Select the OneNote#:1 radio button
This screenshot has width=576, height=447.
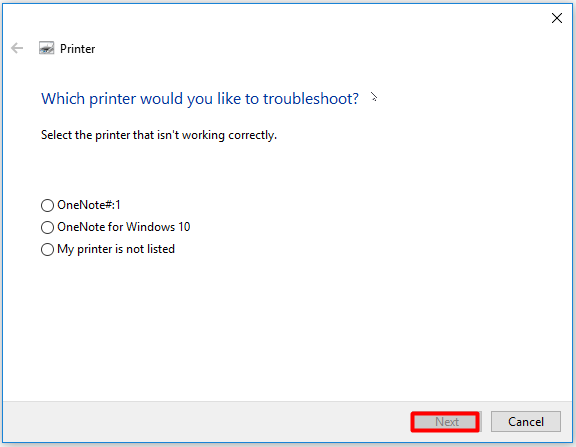click(47, 205)
